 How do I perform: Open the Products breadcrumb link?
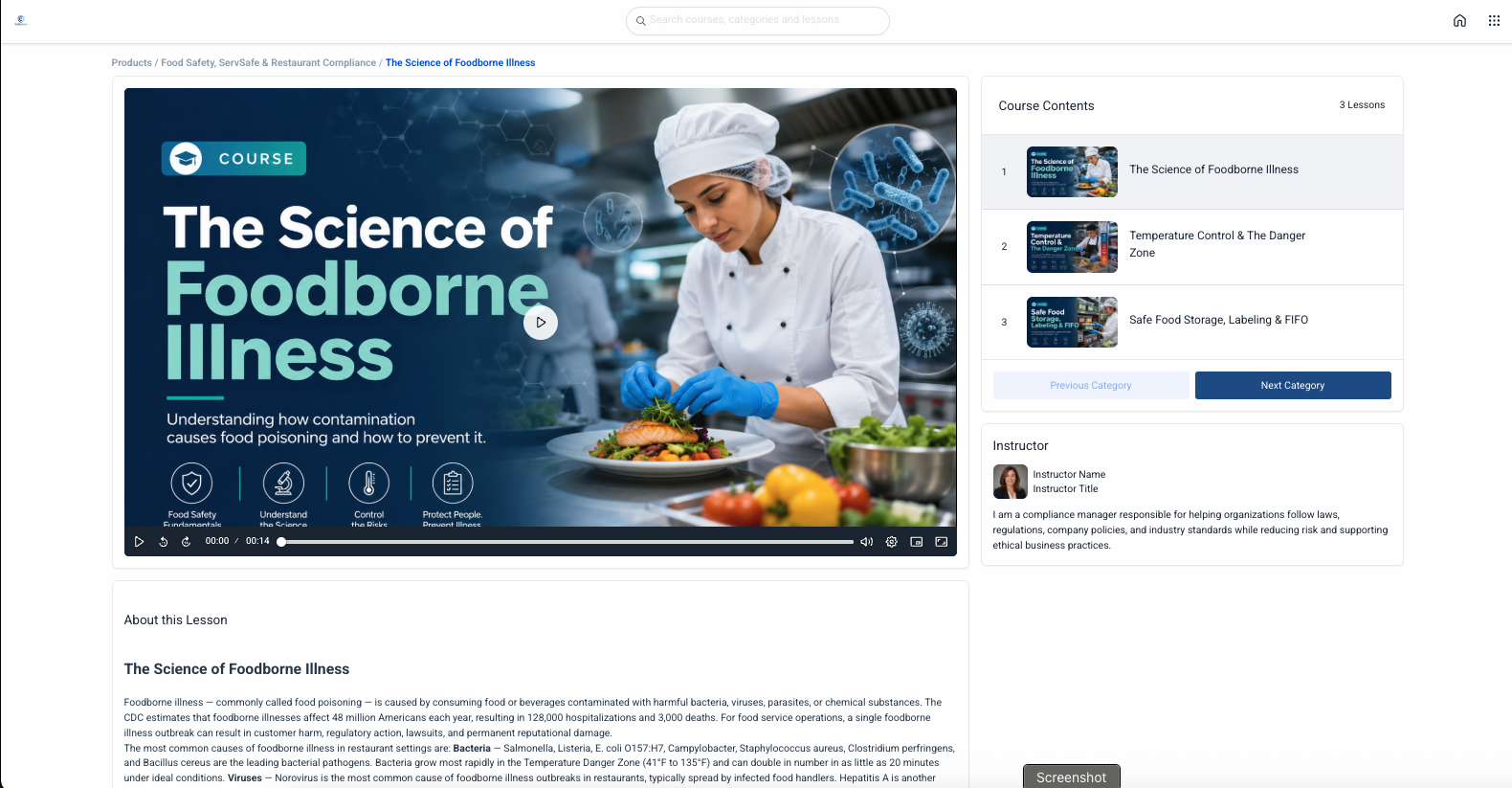coord(131,63)
